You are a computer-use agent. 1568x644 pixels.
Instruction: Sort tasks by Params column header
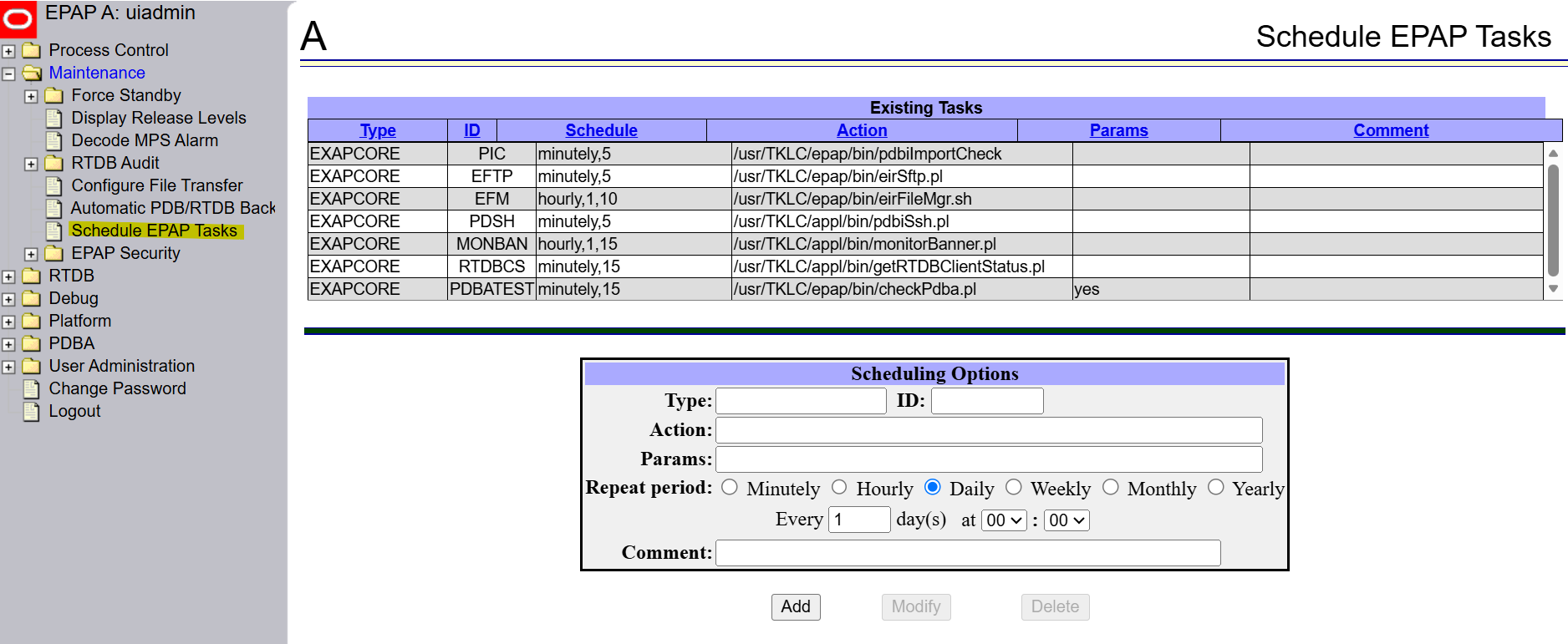tap(1118, 130)
